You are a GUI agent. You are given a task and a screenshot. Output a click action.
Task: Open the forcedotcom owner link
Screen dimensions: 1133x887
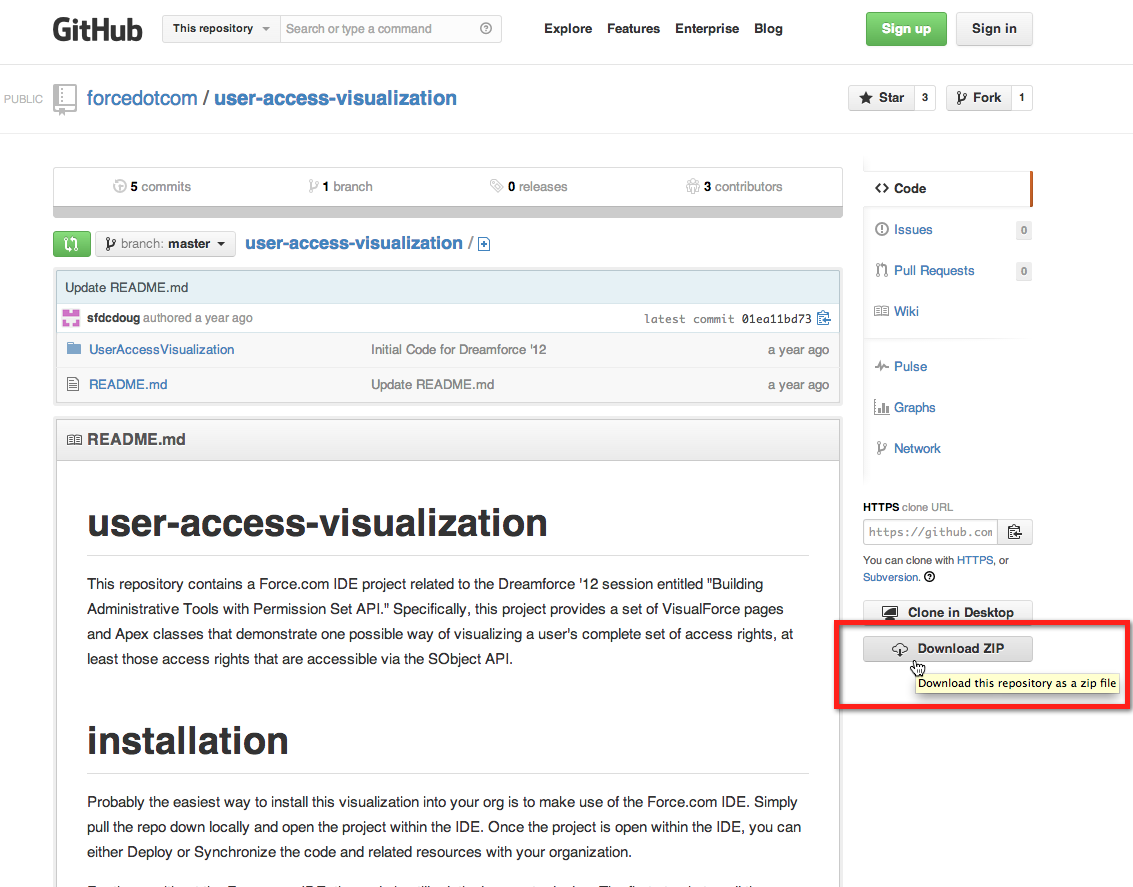(142, 98)
